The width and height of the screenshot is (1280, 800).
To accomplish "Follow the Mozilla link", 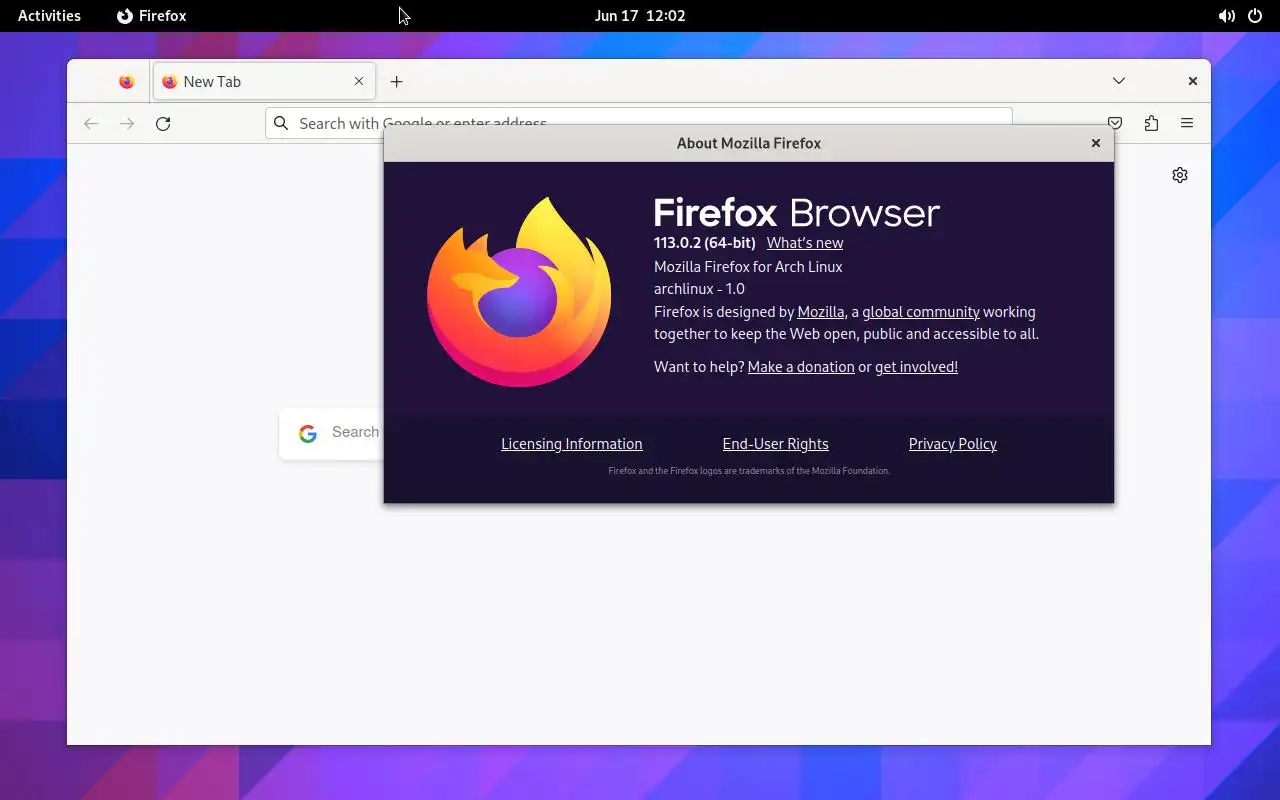I will pyautogui.click(x=821, y=312).
